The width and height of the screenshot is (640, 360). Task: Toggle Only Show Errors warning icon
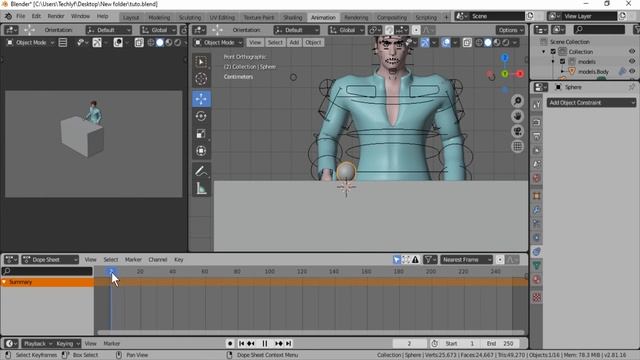pyautogui.click(x=415, y=260)
